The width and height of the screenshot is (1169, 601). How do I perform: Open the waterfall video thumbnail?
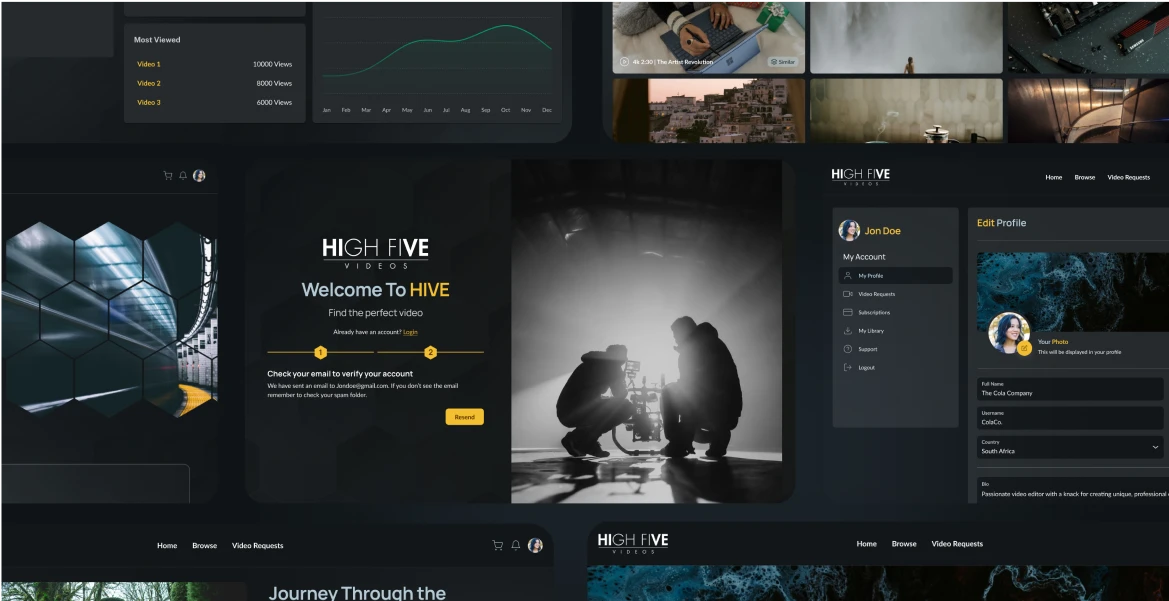906,37
